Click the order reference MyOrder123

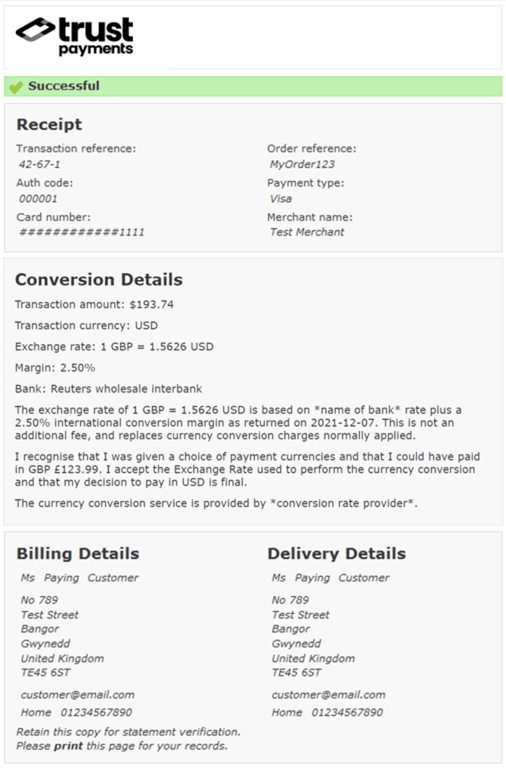pyautogui.click(x=302, y=165)
